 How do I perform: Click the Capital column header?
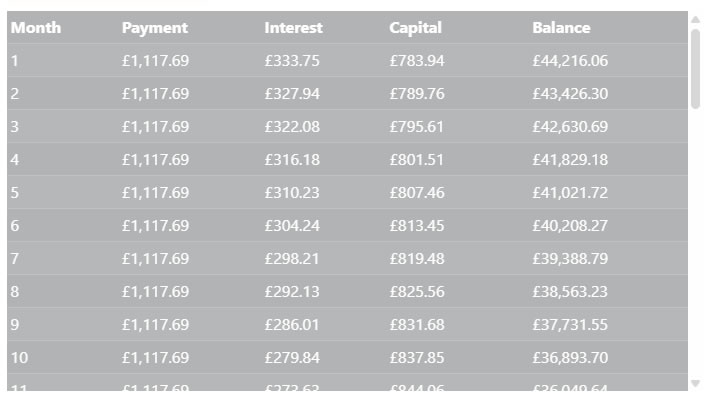click(415, 28)
